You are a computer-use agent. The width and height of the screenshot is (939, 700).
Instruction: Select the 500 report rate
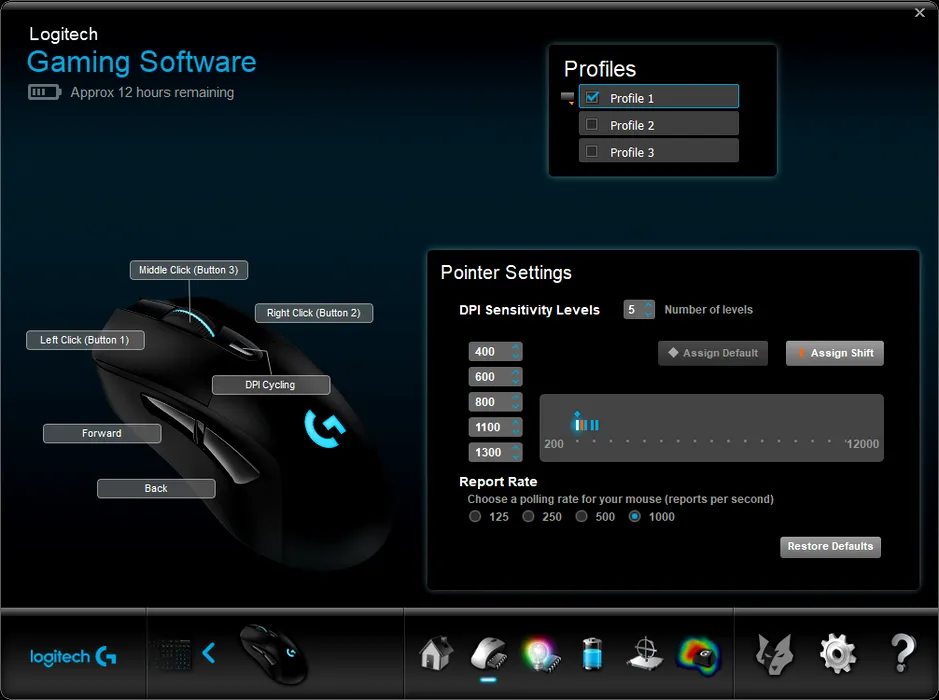click(x=581, y=516)
